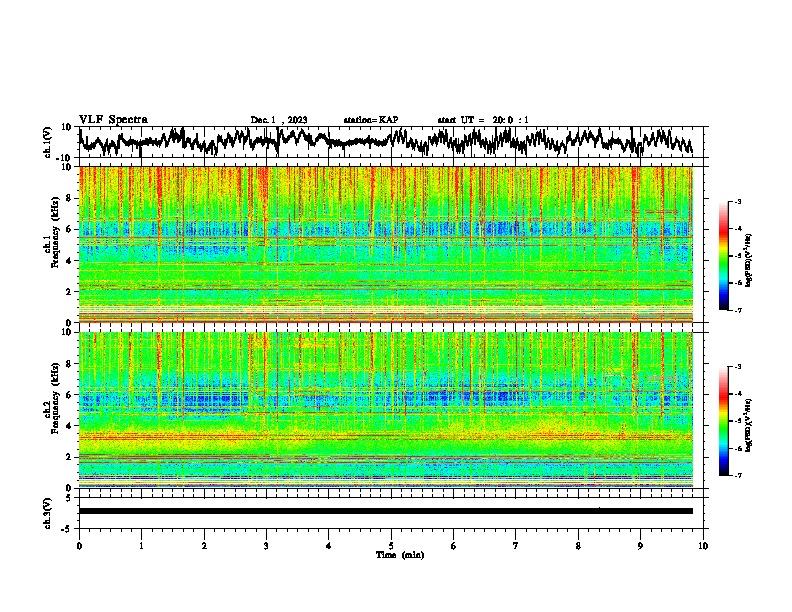Click time axis tick label "9"
The image size is (792, 612).
640,546
